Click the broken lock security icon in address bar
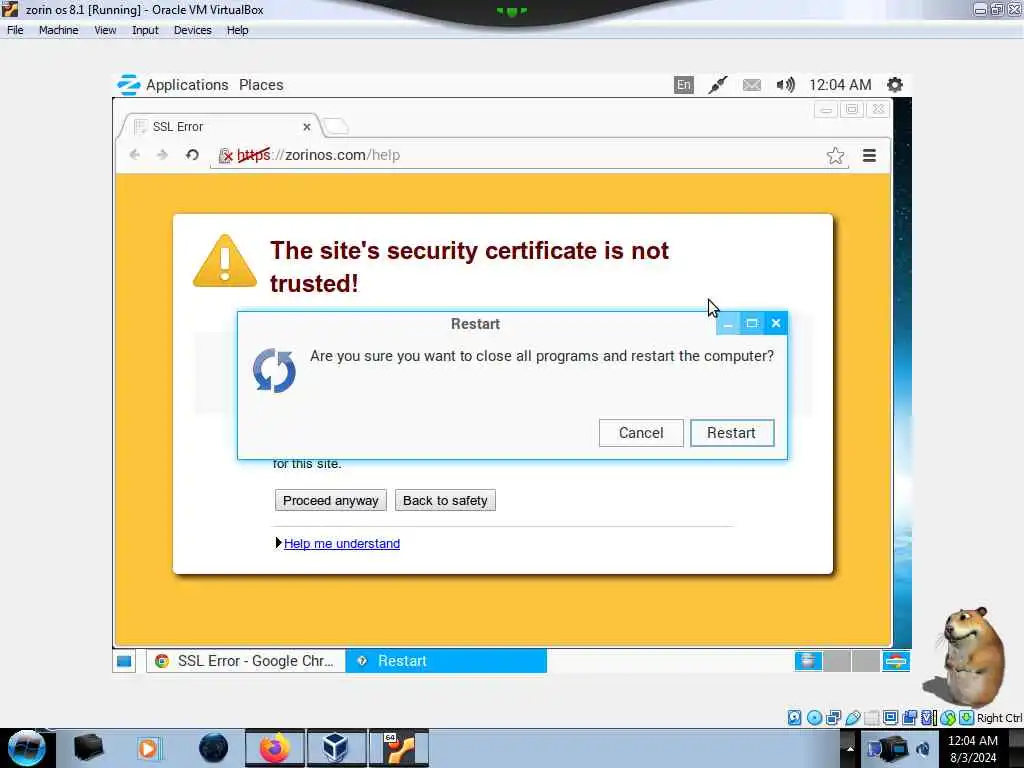 [x=225, y=155]
